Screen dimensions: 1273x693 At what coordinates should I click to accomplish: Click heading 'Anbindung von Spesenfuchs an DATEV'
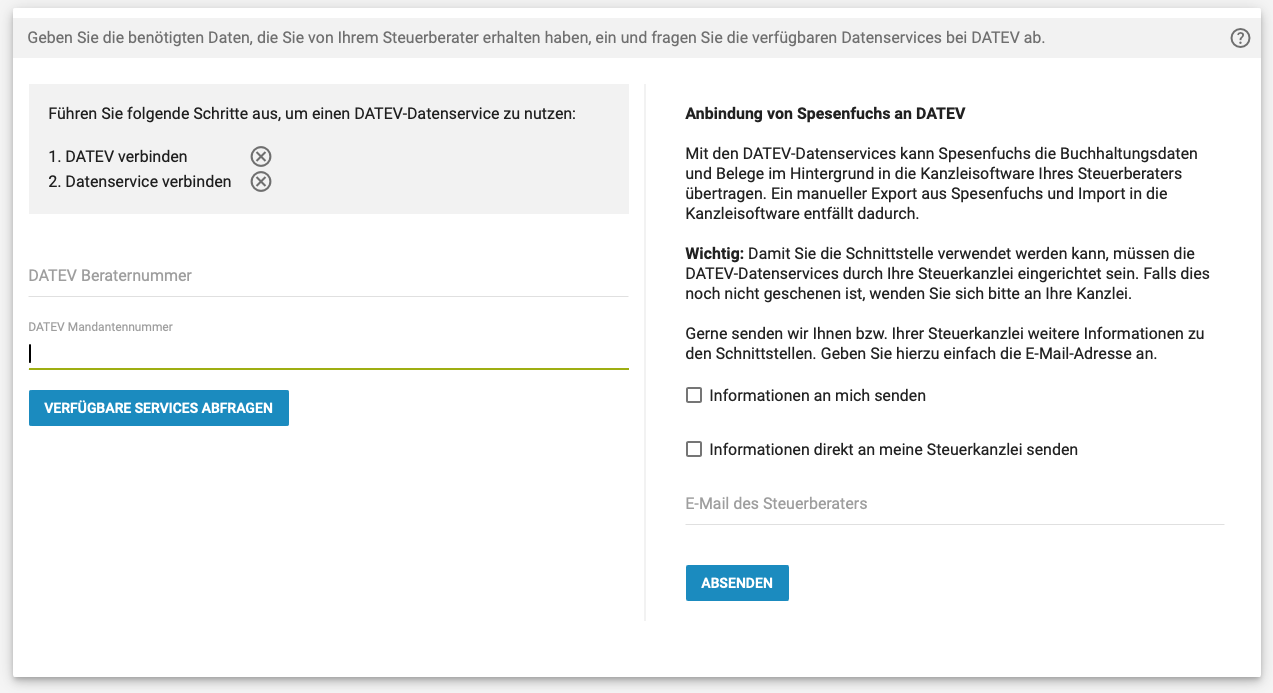[x=825, y=113]
